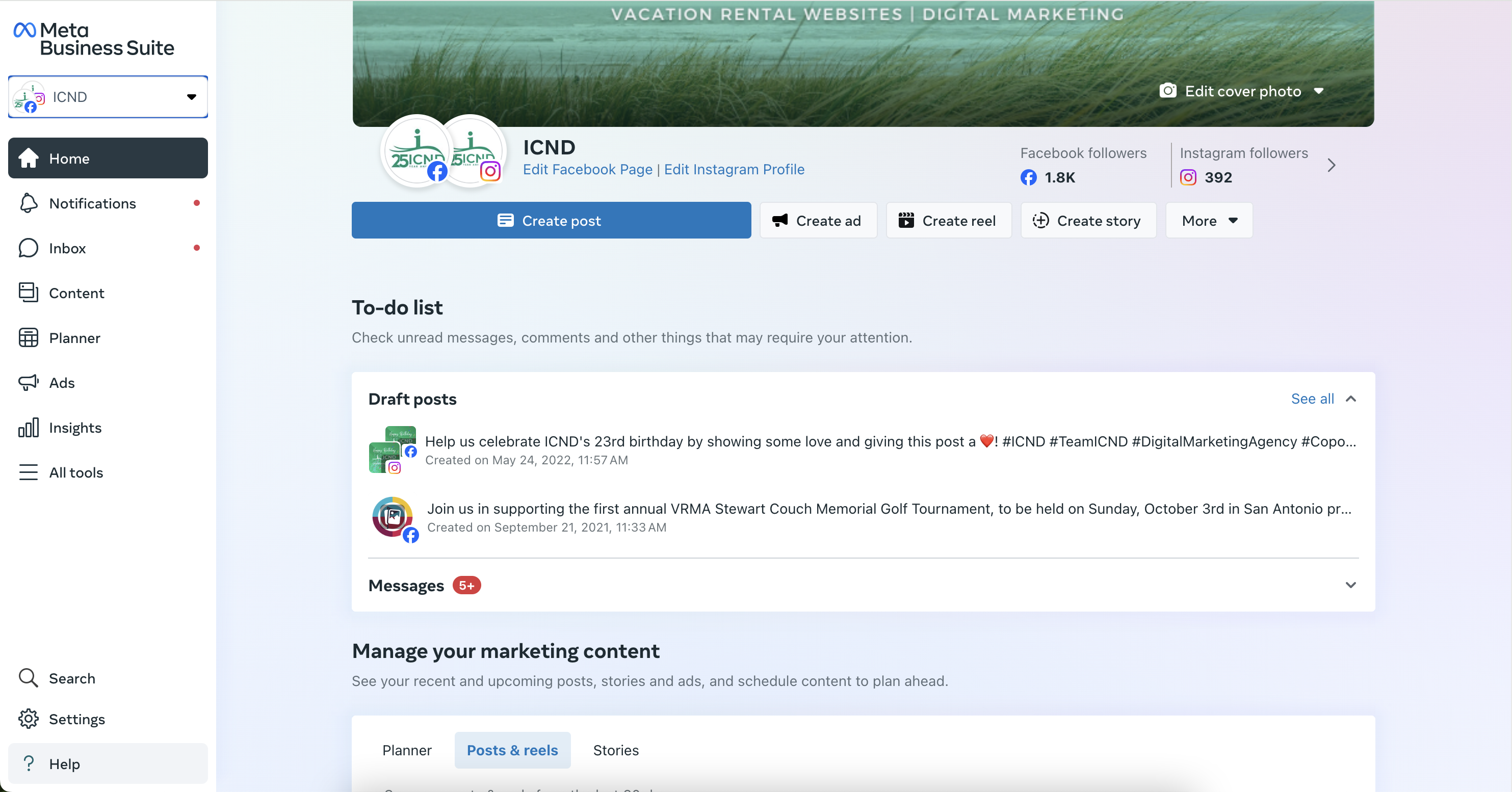
Task: Click the Notifications label in sidebar
Action: point(92,203)
